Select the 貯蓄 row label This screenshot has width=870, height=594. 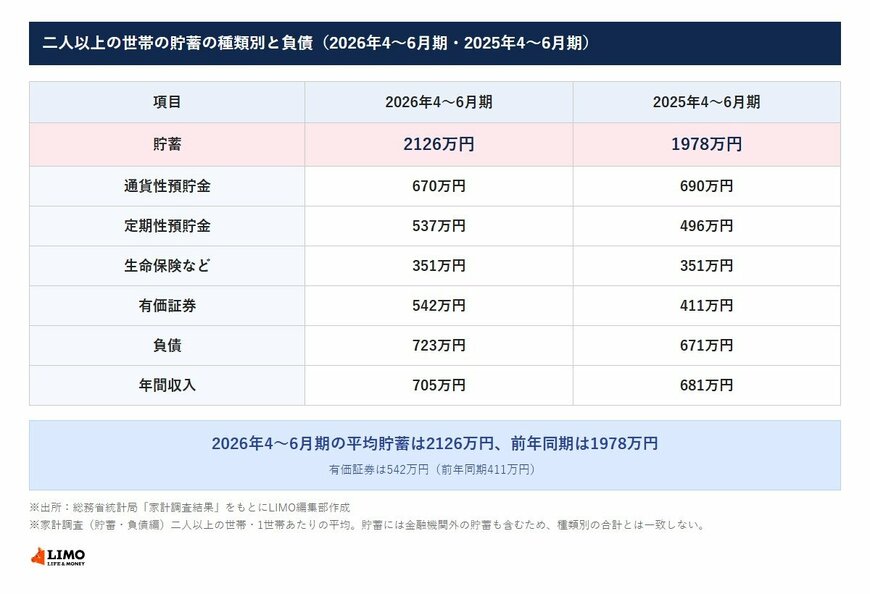(x=167, y=144)
